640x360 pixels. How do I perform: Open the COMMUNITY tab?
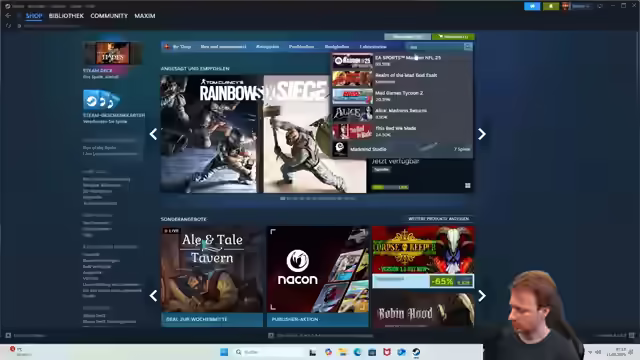point(109,16)
